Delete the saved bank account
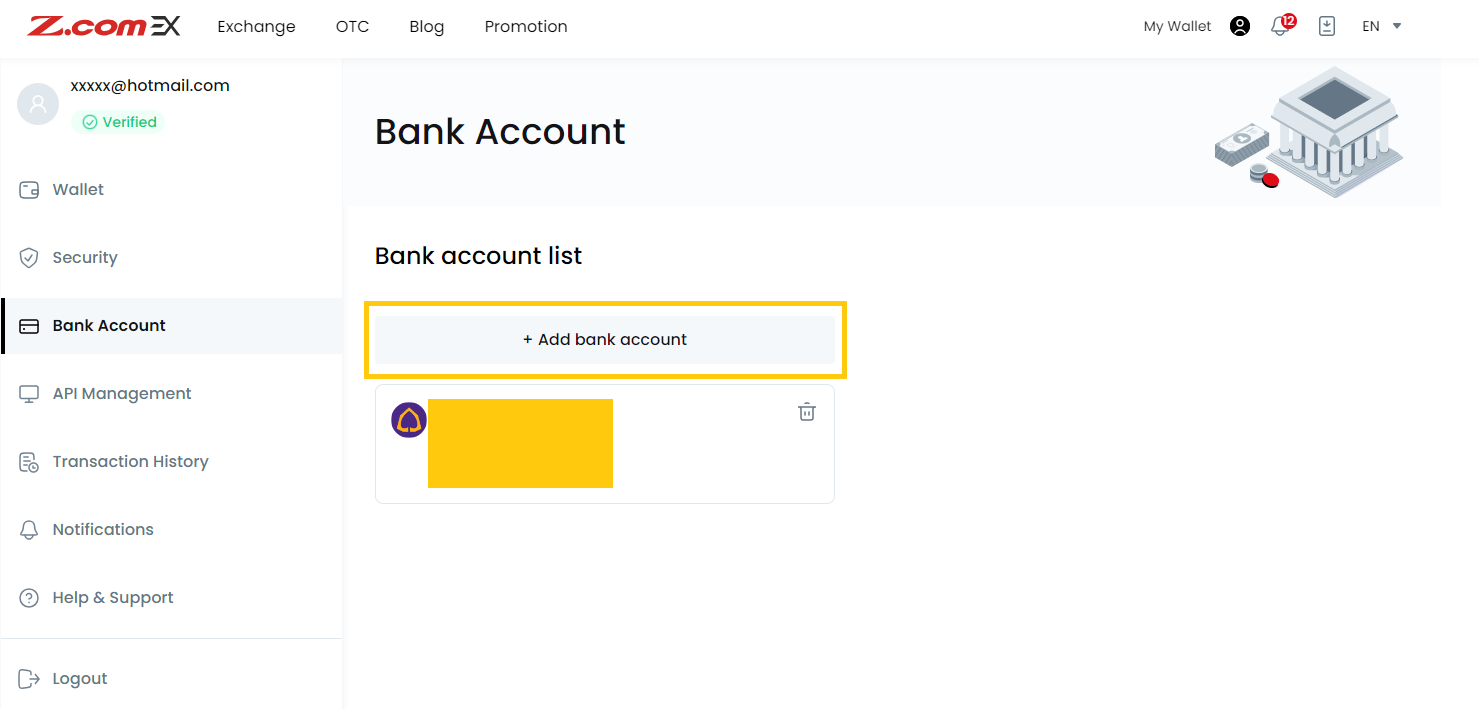Screen dimensions: 1479x709 click(807, 411)
